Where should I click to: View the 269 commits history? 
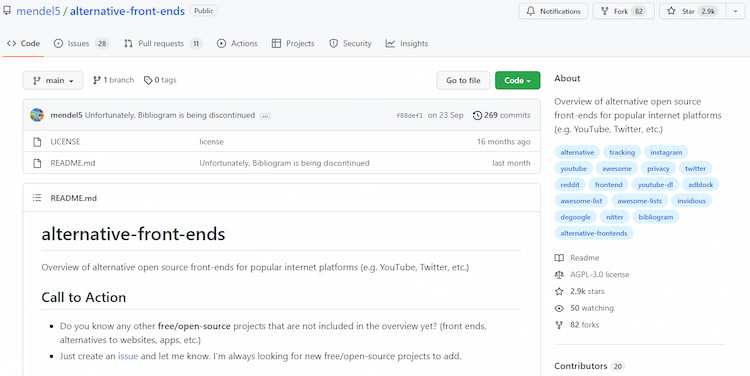pyautogui.click(x=502, y=115)
